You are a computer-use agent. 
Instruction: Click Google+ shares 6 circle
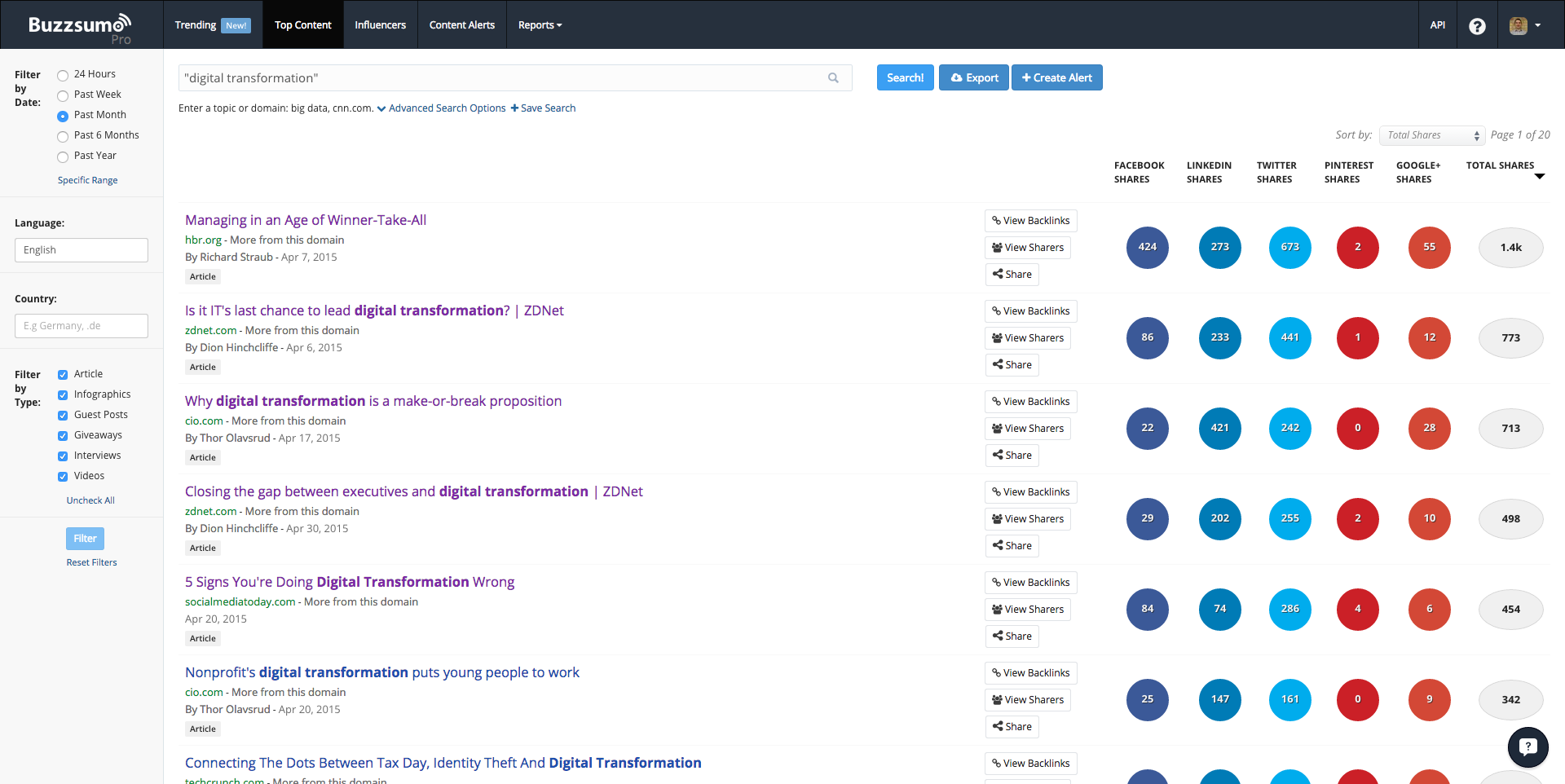1429,609
